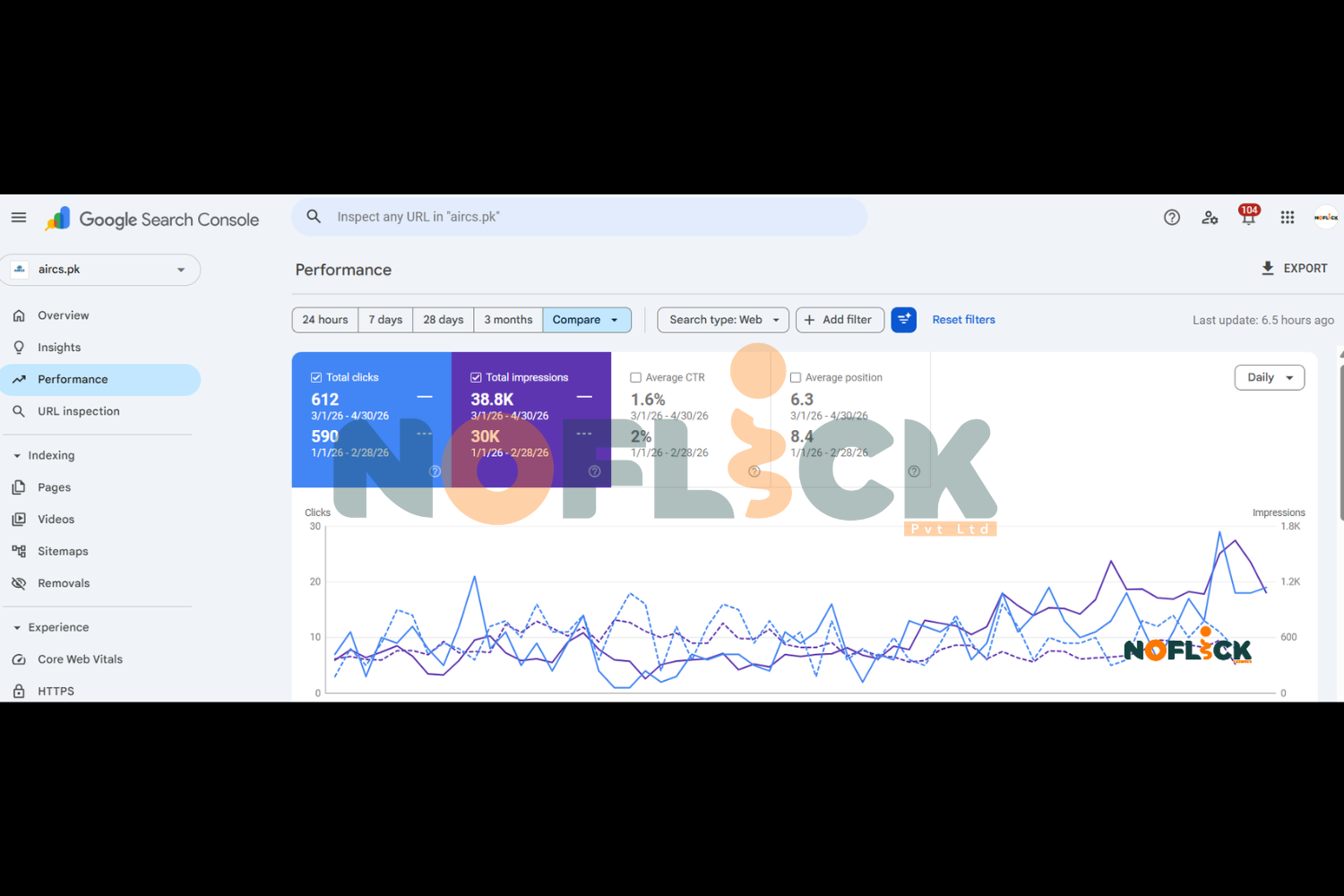Uncheck the Total clicks checkbox
The height and width of the screenshot is (896, 1344).
coord(316,377)
